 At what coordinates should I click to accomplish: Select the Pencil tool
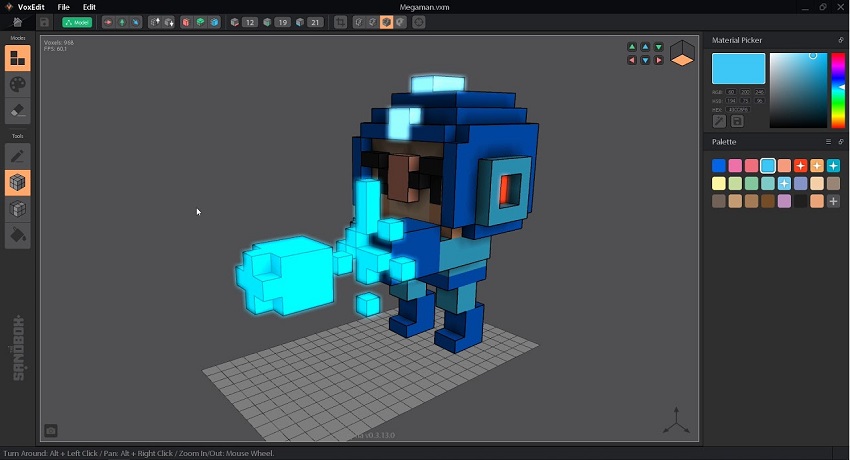[17, 157]
